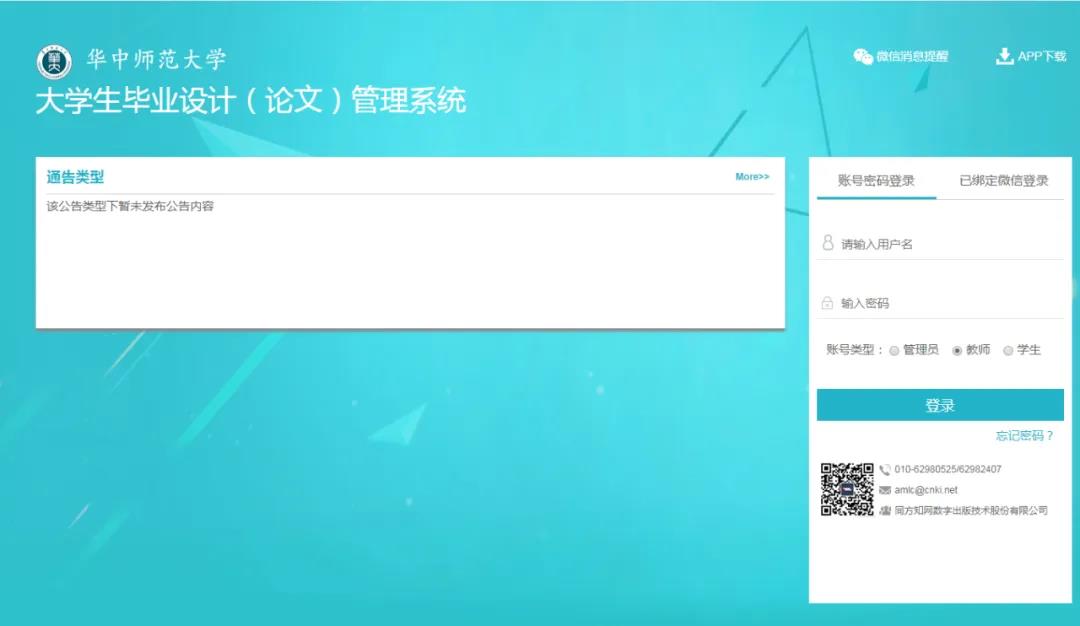Select the 管理员 account type radio button
This screenshot has height=626, width=1080.
pos(894,351)
